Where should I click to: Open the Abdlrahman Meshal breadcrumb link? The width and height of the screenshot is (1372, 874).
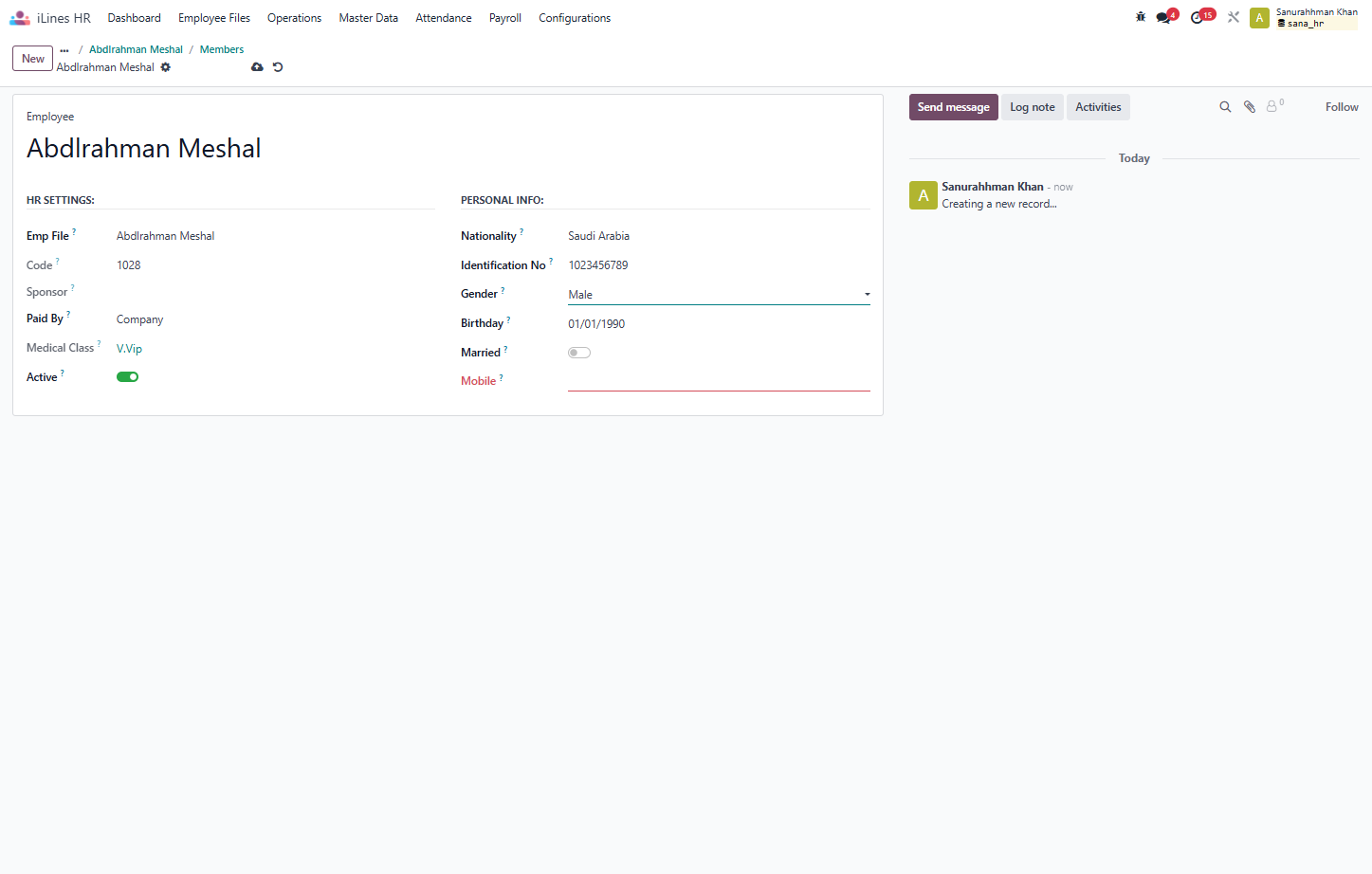tap(136, 49)
